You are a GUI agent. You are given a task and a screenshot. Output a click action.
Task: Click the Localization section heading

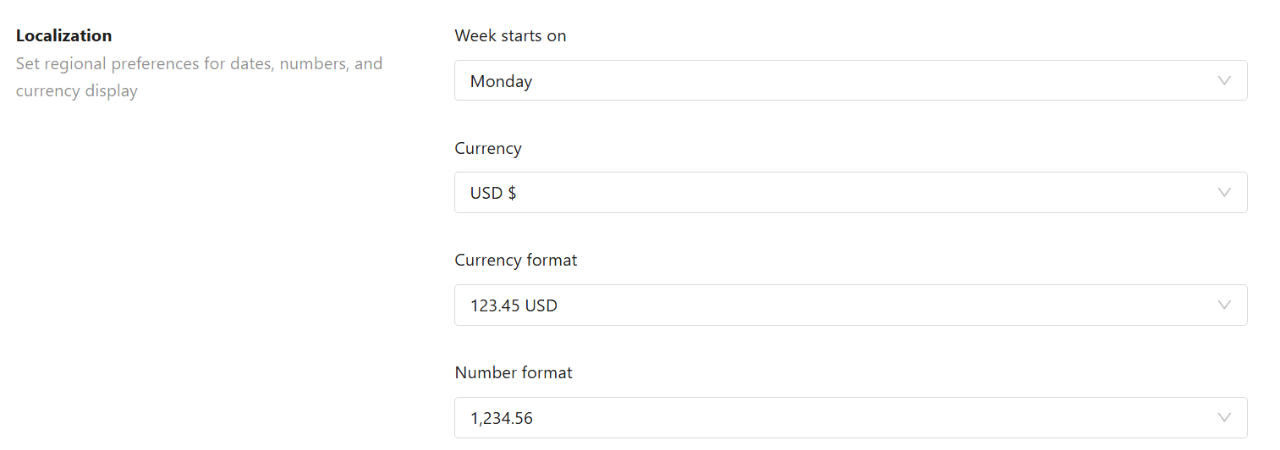pos(64,36)
